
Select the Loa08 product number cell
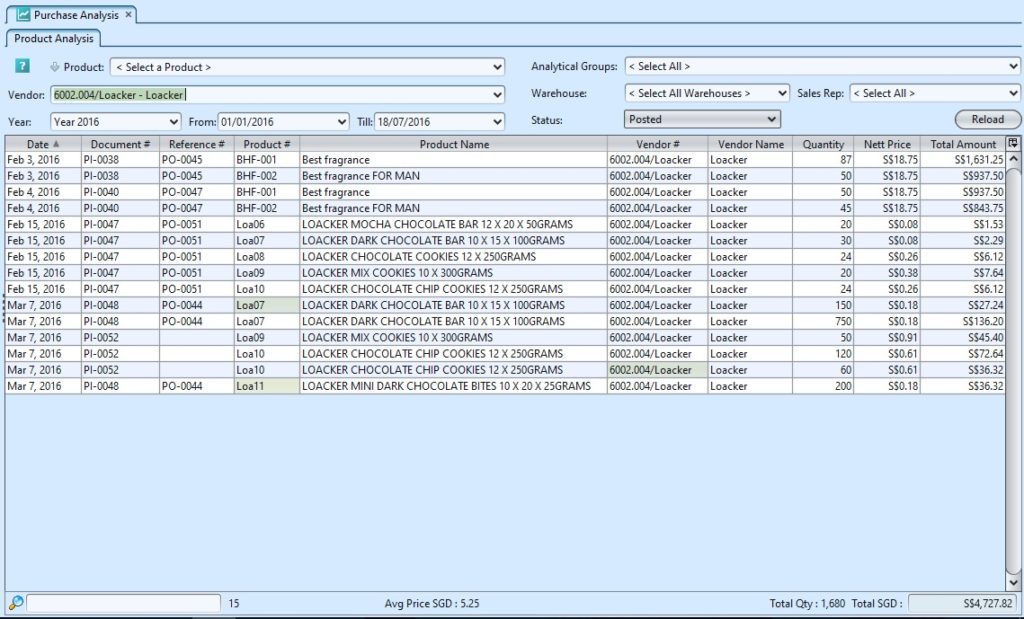[x=266, y=257]
